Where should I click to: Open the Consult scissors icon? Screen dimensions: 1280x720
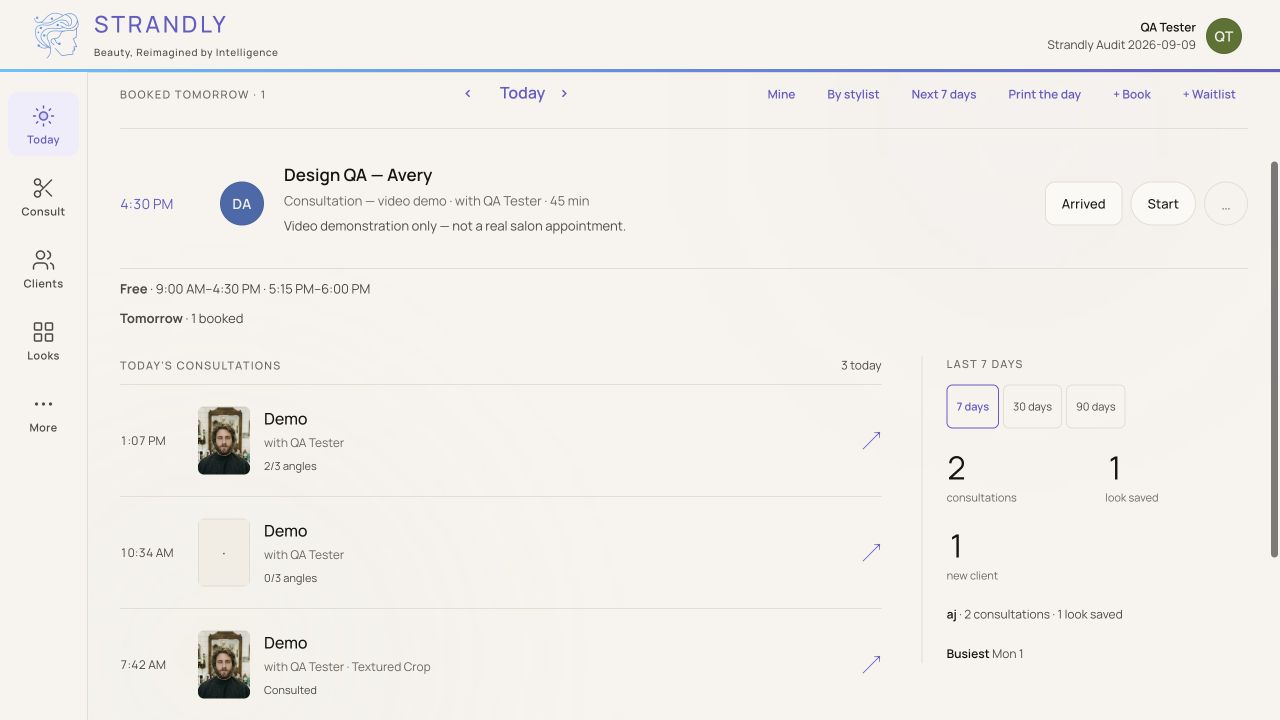43,188
